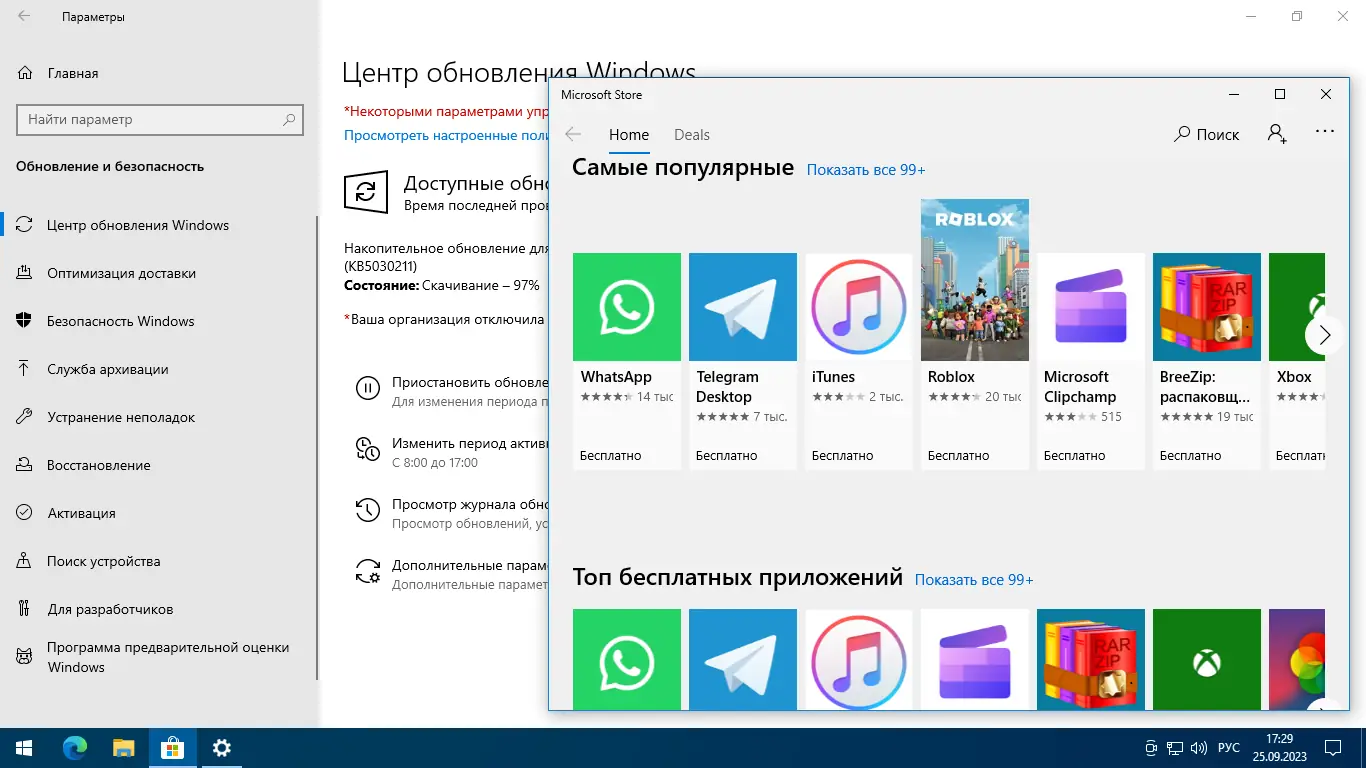Screen dimensions: 1366x768
Task: Open the notification center icon
Action: (x=1334, y=748)
